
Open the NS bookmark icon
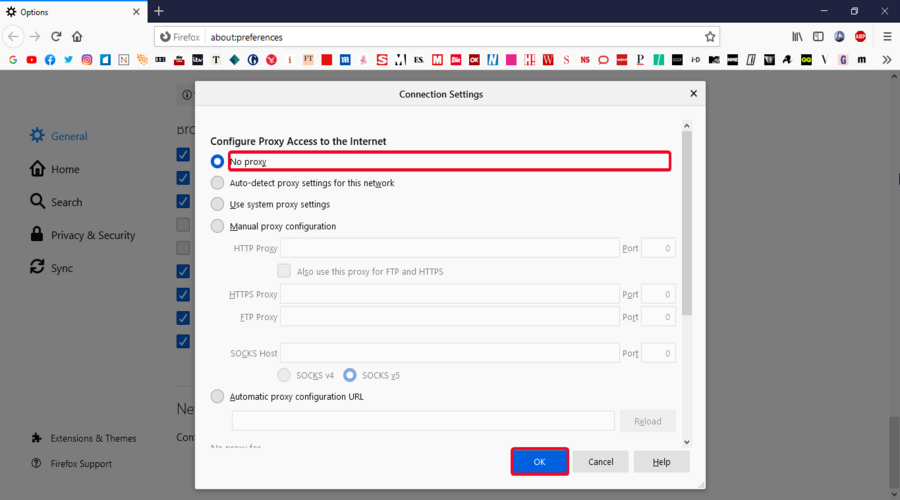click(585, 60)
